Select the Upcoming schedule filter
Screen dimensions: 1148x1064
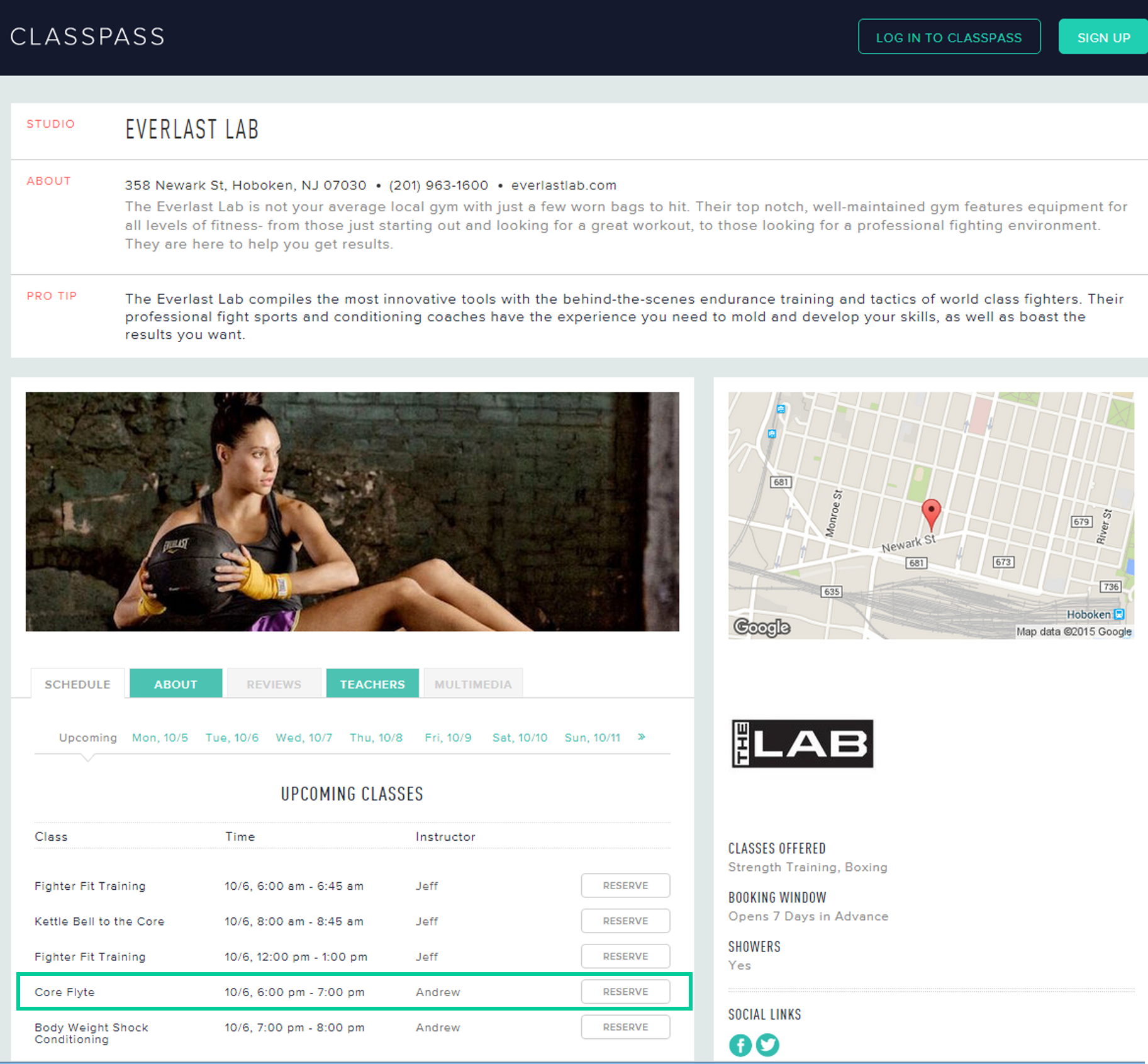pos(88,738)
